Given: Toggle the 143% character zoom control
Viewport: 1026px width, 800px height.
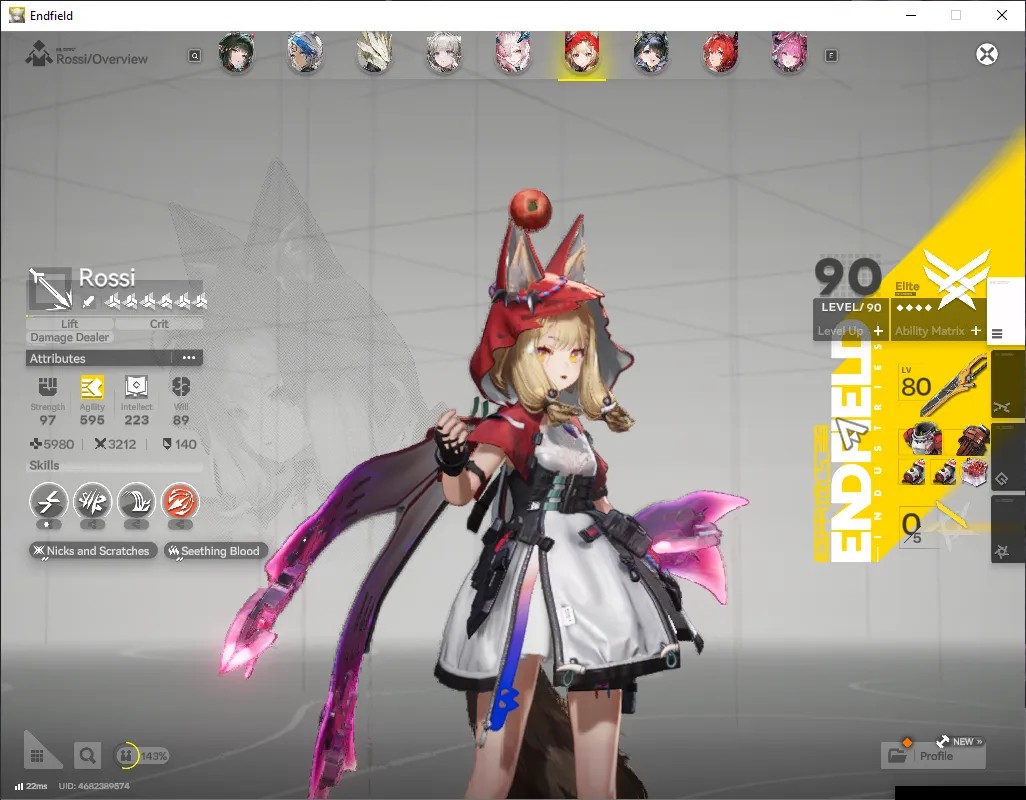Looking at the screenshot, I should pos(141,756).
